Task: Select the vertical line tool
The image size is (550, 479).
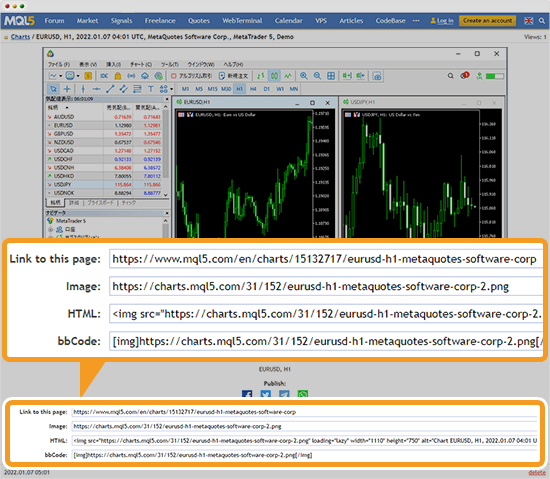Action: pos(83,89)
